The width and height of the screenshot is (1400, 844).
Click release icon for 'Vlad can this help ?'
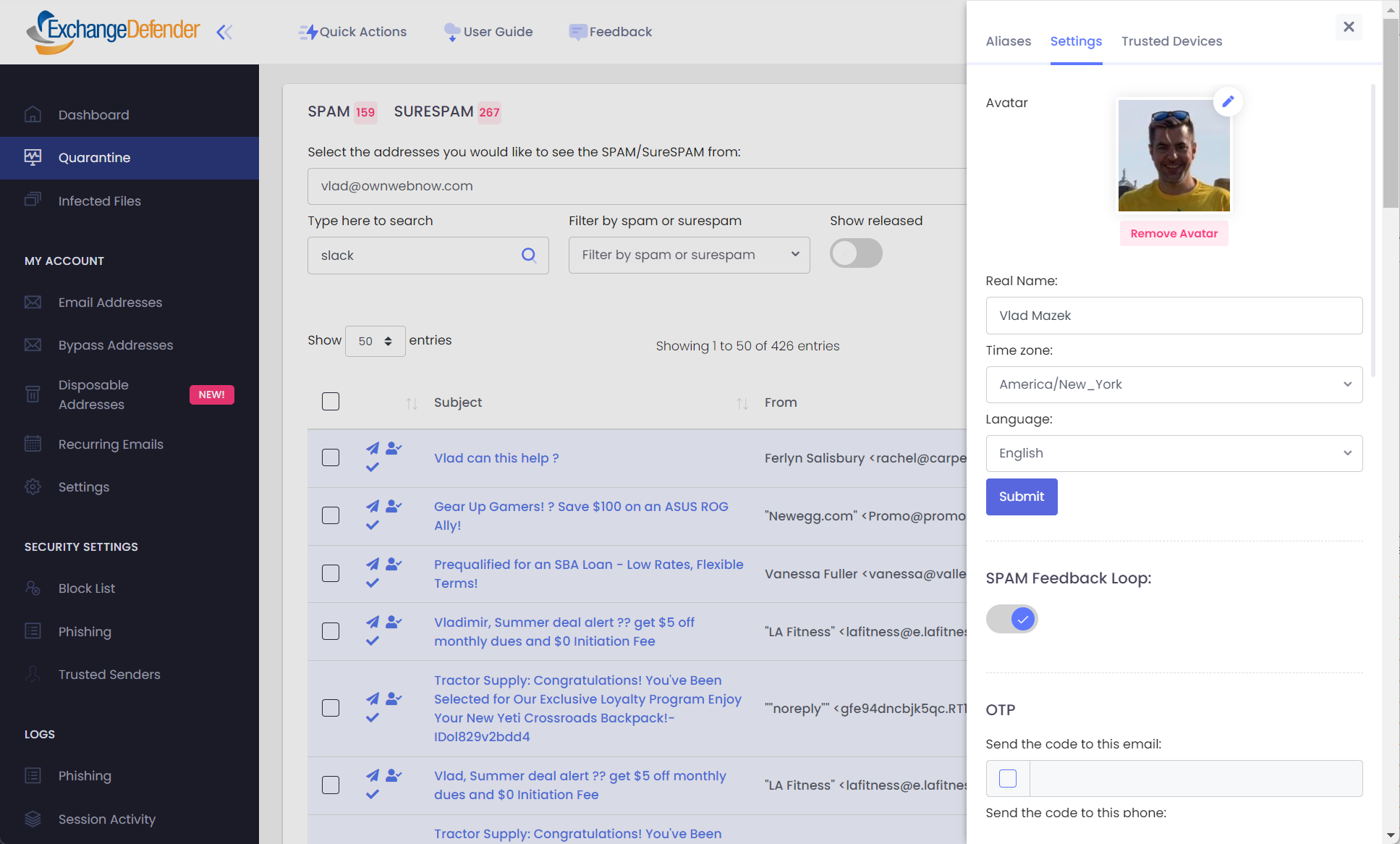coord(373,448)
